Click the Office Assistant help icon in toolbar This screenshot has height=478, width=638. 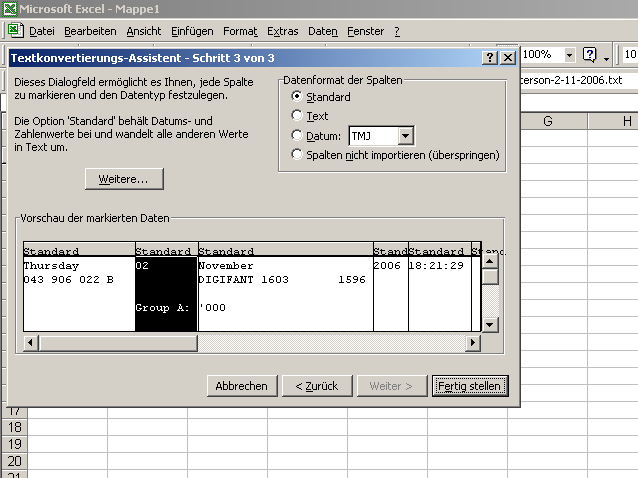589,54
